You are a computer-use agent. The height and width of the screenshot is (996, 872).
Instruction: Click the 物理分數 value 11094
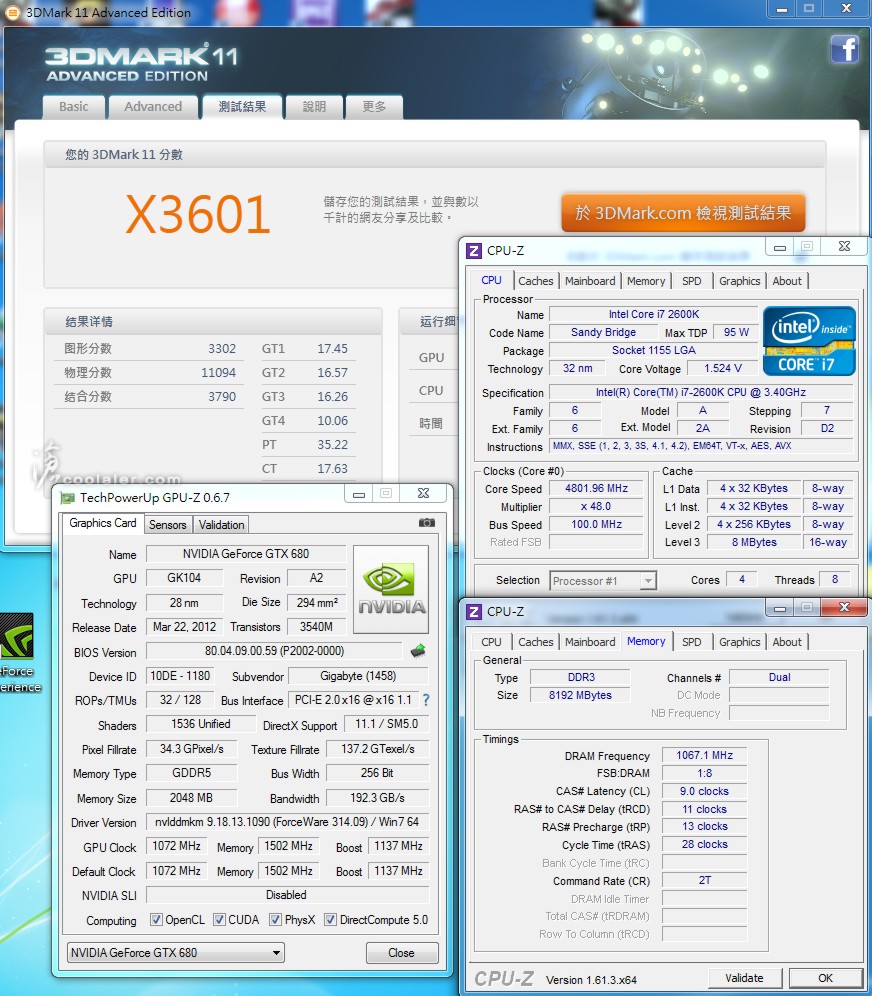218,373
